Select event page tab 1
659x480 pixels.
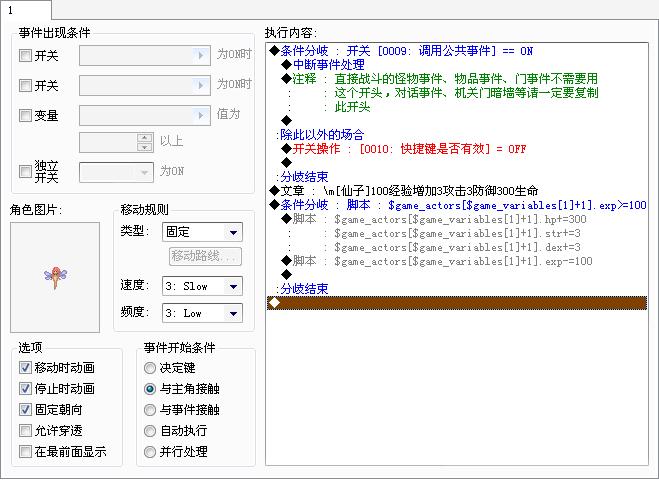[x=26, y=10]
